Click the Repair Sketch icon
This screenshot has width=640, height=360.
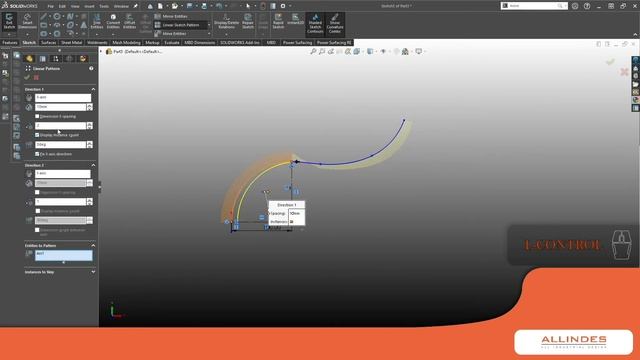(x=248, y=21)
